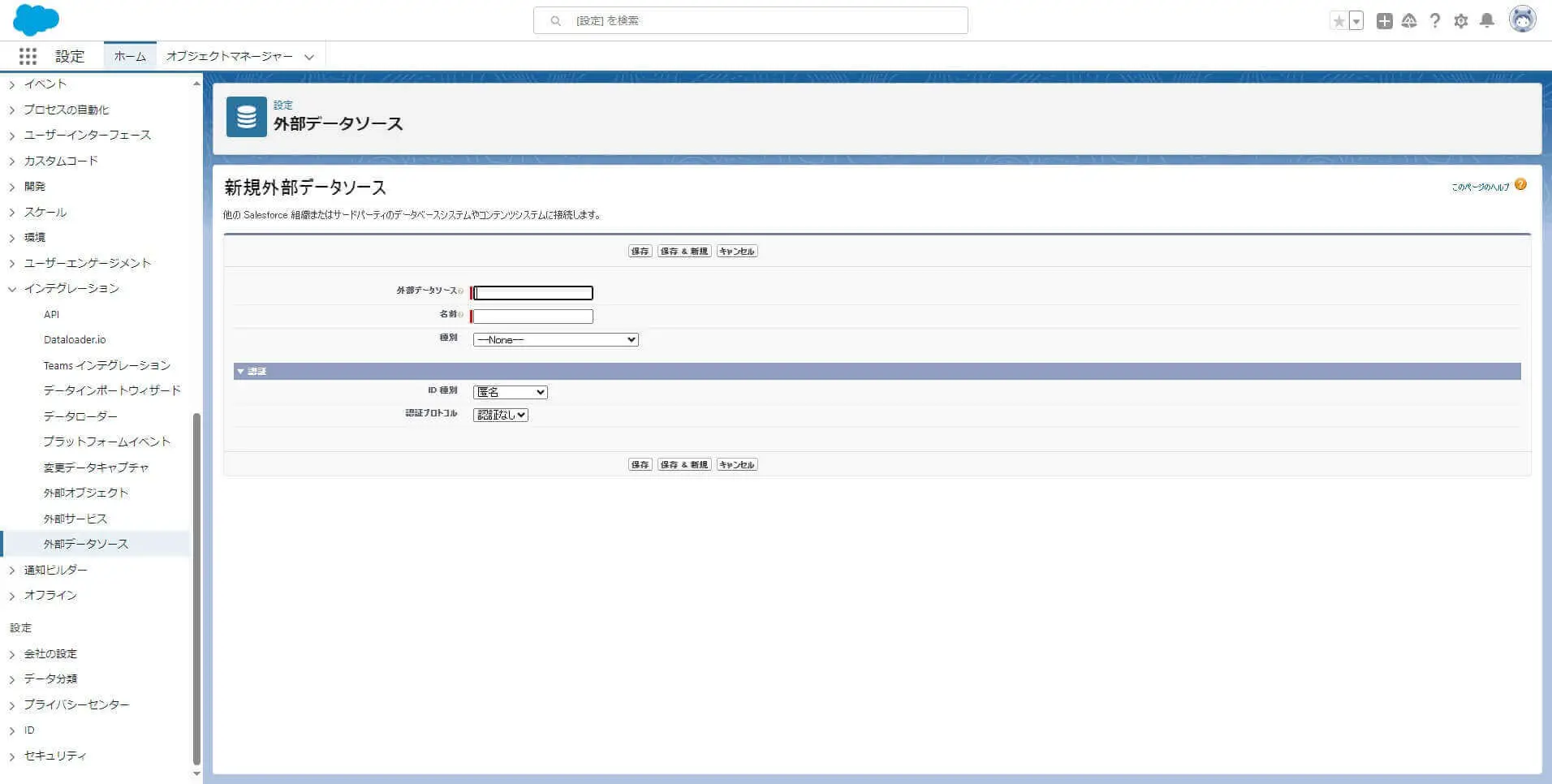Switch to the ホーム tab
This screenshot has width=1552, height=784.
pyautogui.click(x=130, y=56)
